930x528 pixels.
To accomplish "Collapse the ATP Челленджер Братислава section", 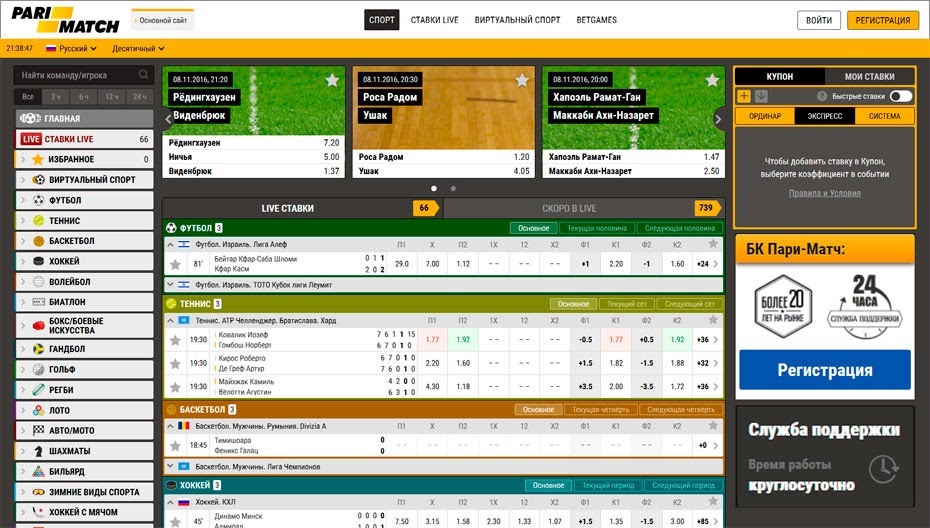I will [x=170, y=320].
